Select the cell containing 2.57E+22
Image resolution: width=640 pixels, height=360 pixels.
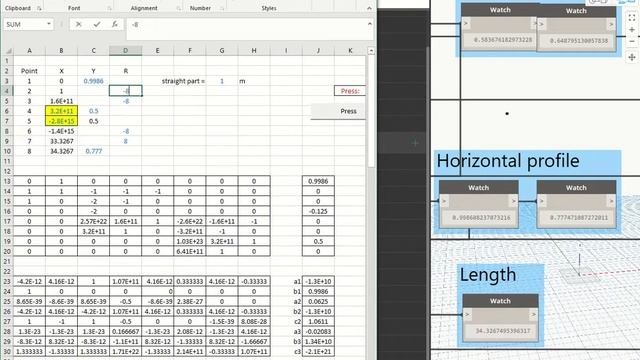[93, 221]
